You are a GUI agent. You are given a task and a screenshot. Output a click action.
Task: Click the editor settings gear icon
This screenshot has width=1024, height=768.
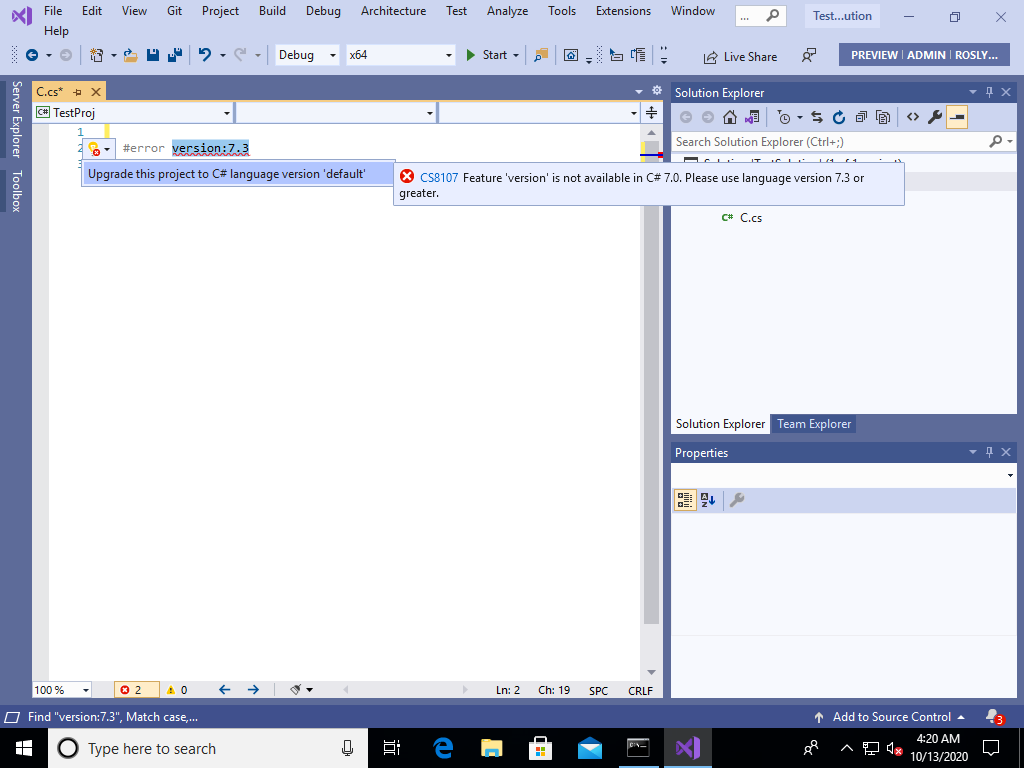pos(657,91)
